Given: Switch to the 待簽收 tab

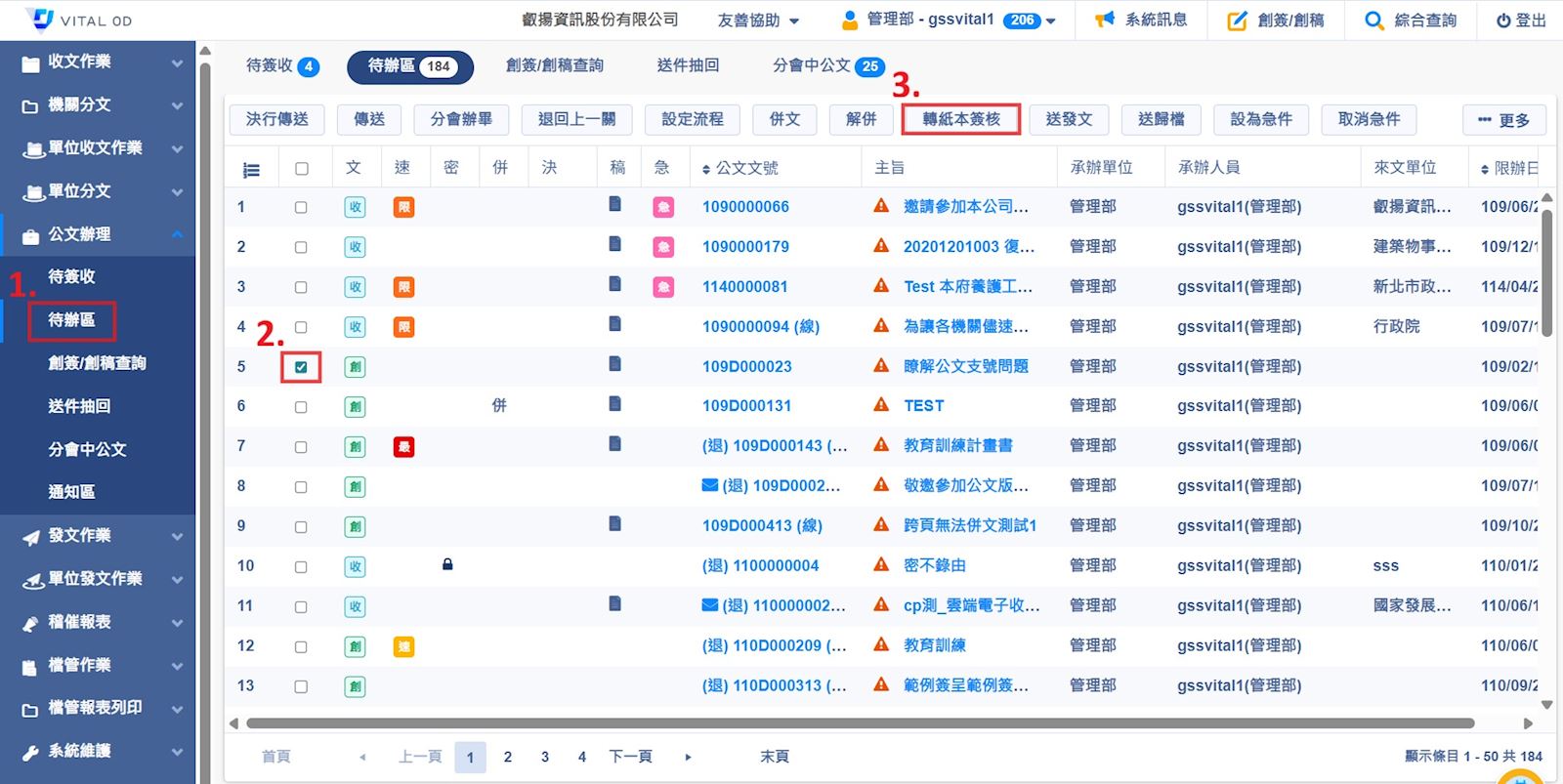Looking at the screenshot, I should pos(281,65).
